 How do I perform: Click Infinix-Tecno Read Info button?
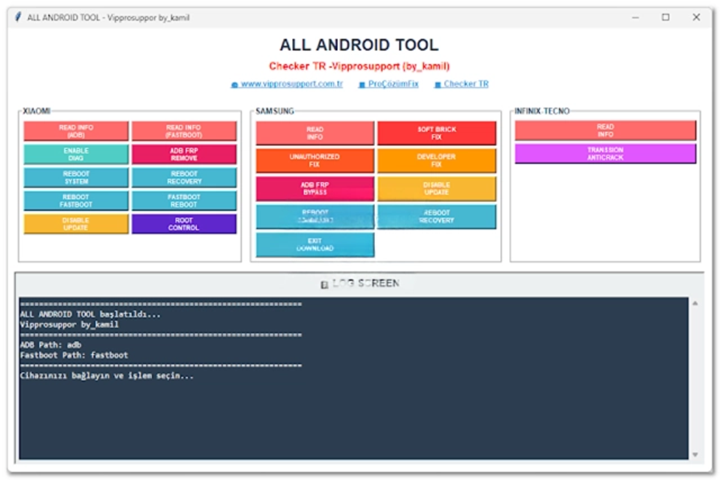tap(605, 130)
